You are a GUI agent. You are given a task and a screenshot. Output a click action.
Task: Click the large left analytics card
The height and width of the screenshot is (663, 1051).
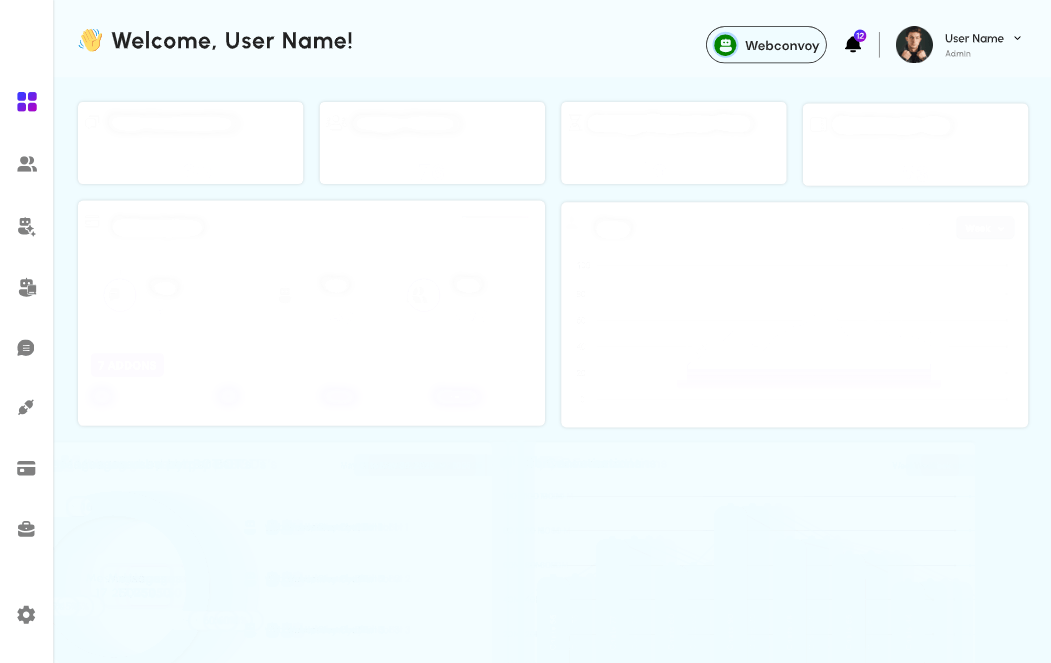311,312
